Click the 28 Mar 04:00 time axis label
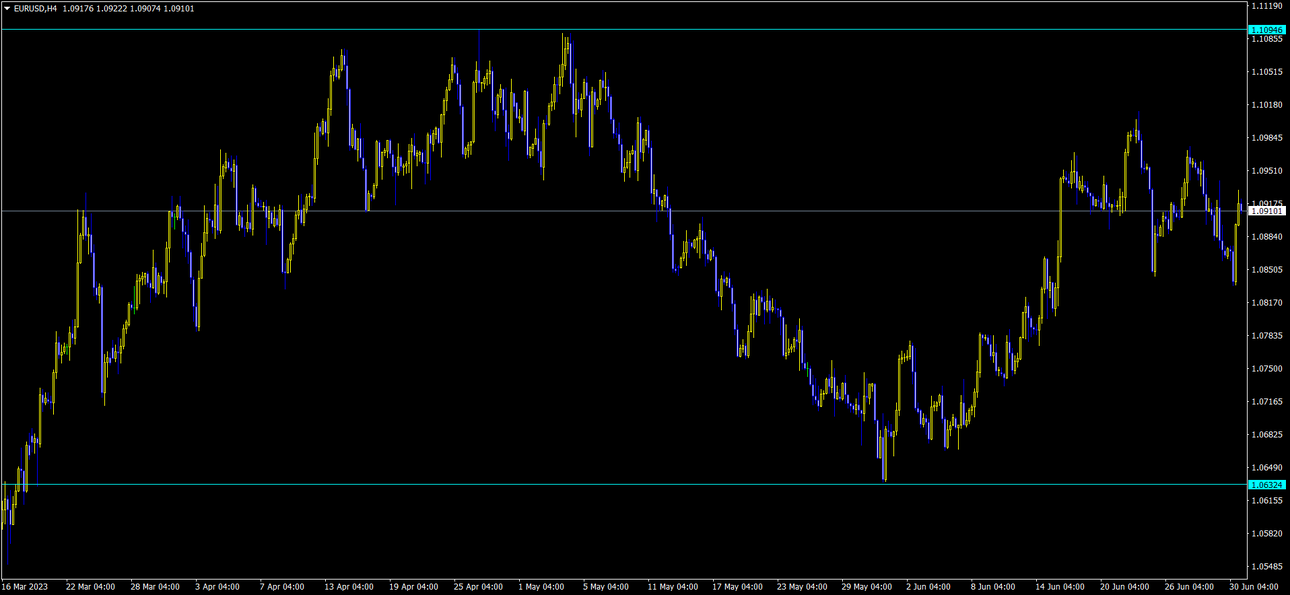Image resolution: width=1290 pixels, height=595 pixels. coord(155,587)
